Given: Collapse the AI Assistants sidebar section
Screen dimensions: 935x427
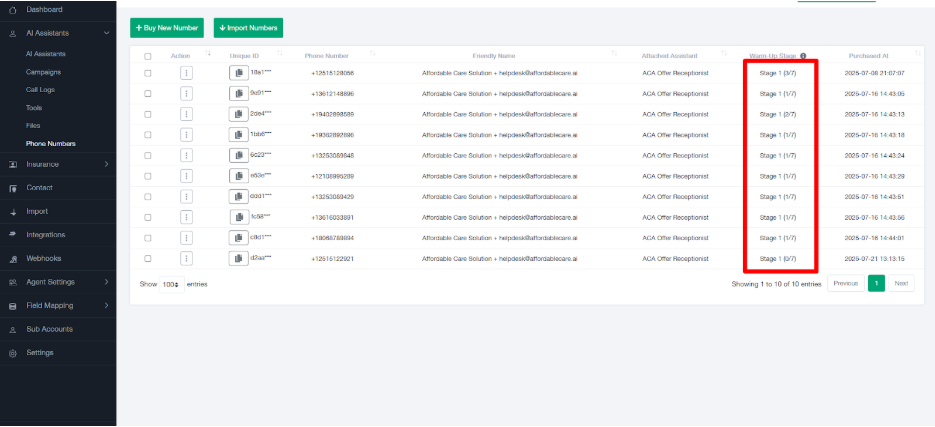Looking at the screenshot, I should click(106, 33).
